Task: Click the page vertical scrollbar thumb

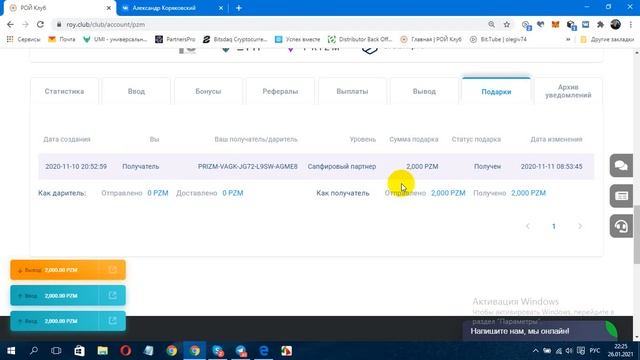Action: [637, 235]
